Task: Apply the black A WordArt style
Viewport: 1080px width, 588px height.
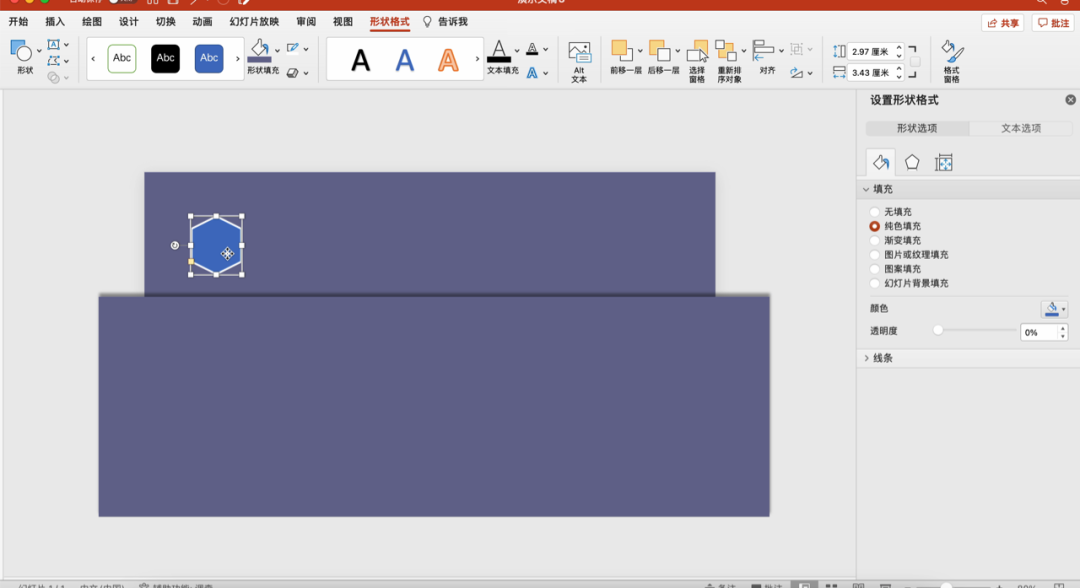Action: click(360, 61)
